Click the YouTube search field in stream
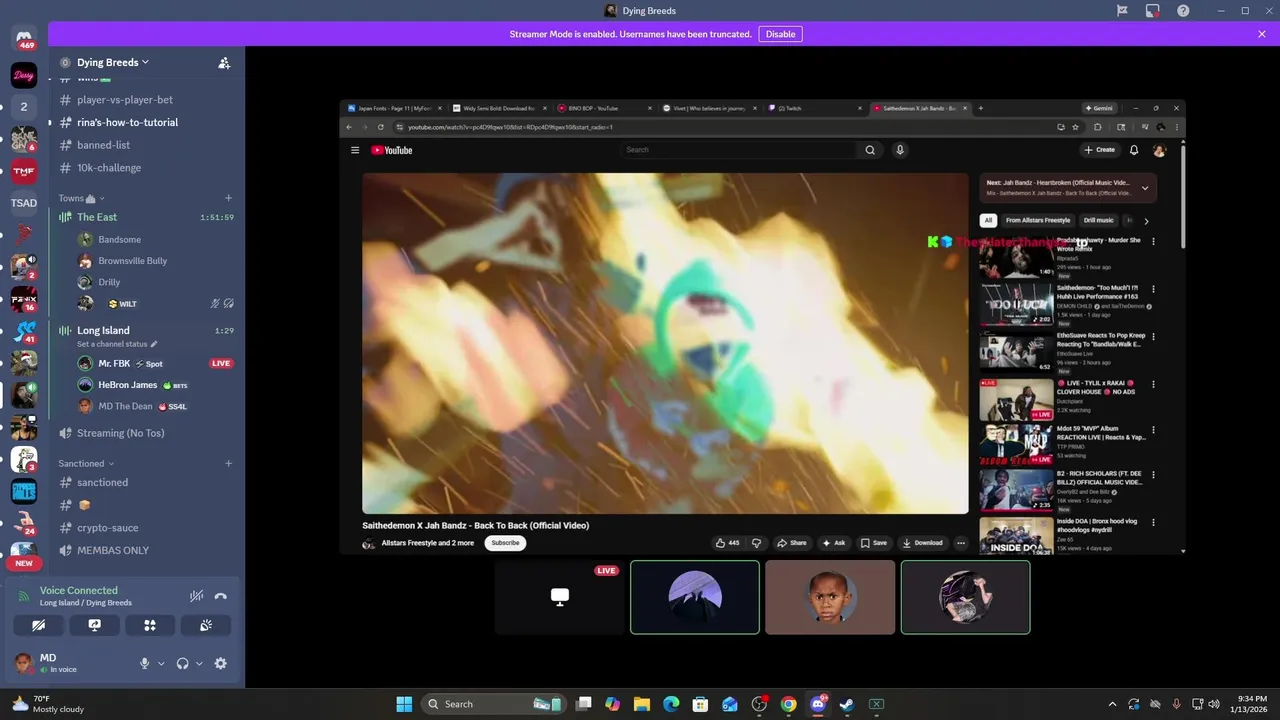This screenshot has width=1280, height=720. click(737, 150)
